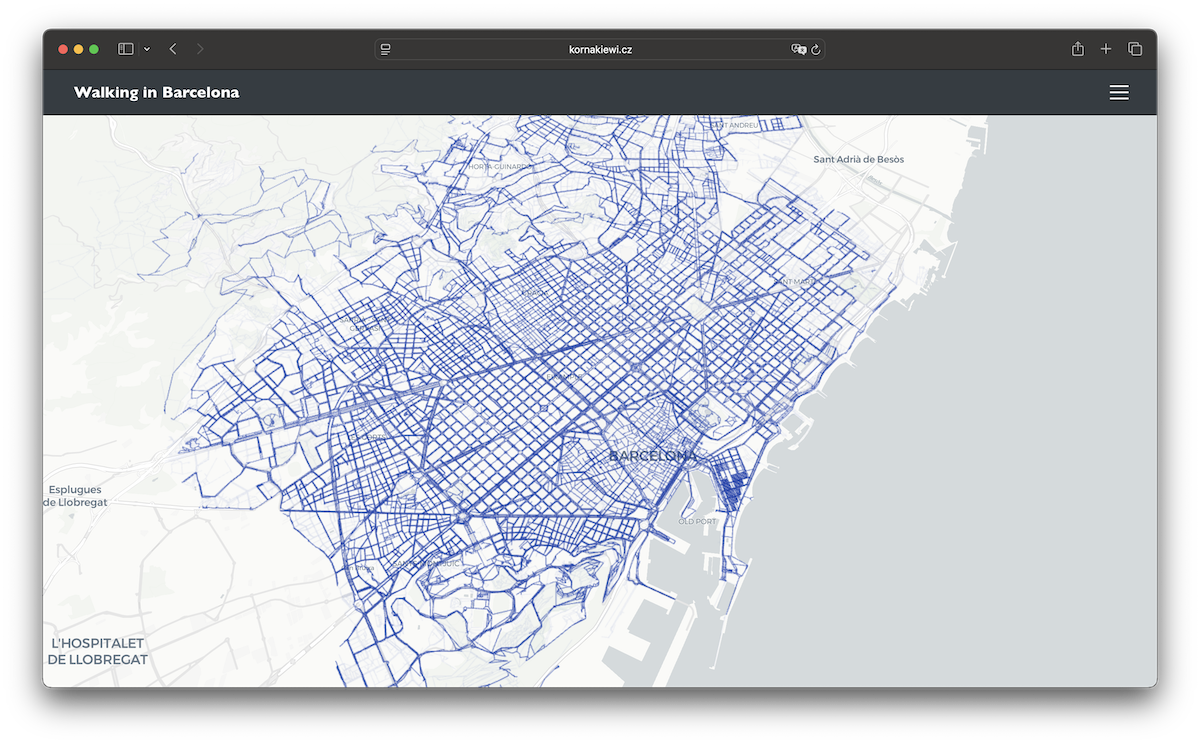Click the kornakiewi.cz address bar

(600, 49)
